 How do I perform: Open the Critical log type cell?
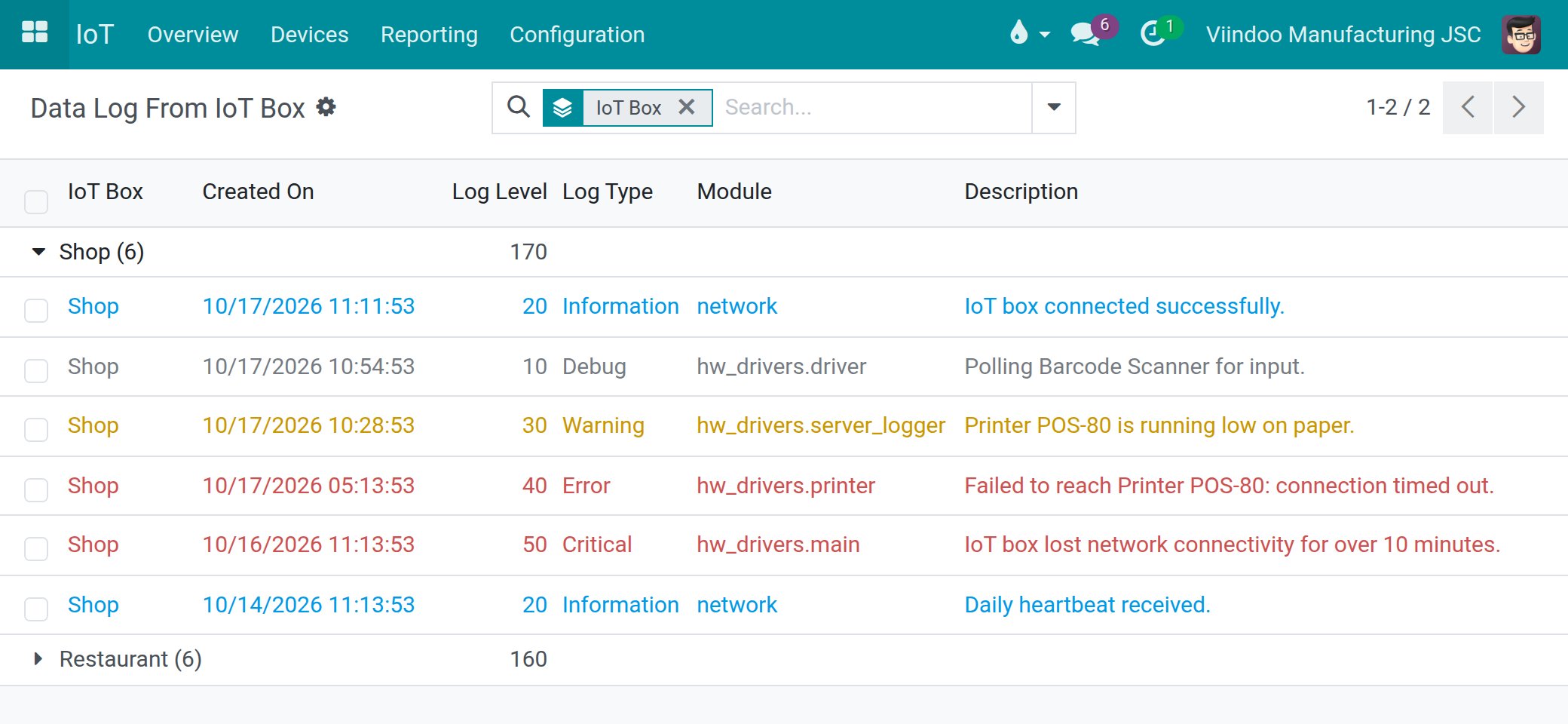point(597,545)
